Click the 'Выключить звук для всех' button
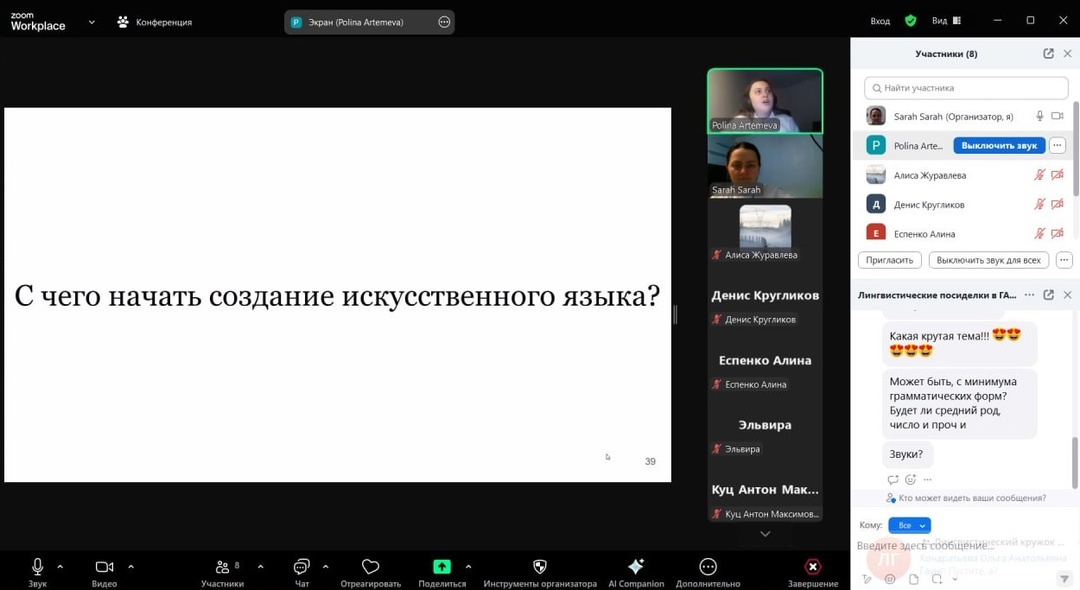This screenshot has width=1080, height=590. coord(988,260)
